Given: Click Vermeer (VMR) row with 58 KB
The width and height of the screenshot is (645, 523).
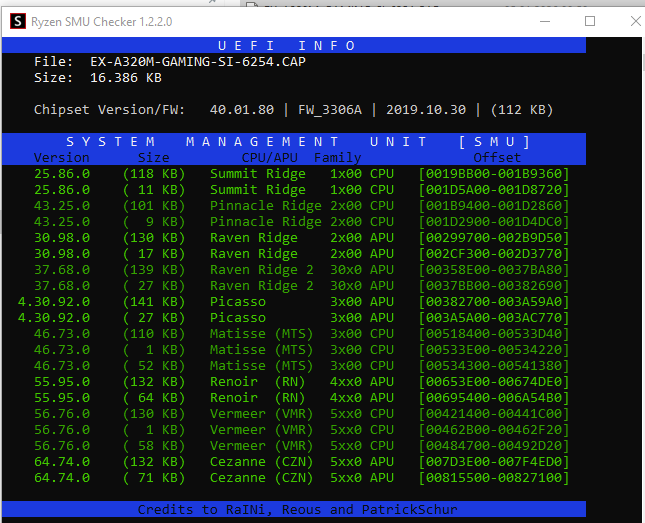Looking at the screenshot, I should click(x=302, y=446).
